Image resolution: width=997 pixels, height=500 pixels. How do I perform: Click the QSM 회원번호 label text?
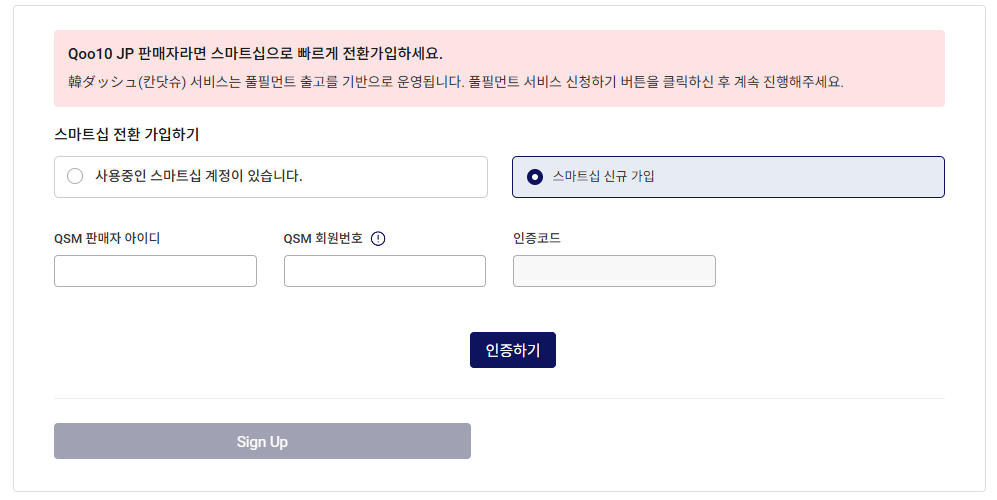(323, 239)
